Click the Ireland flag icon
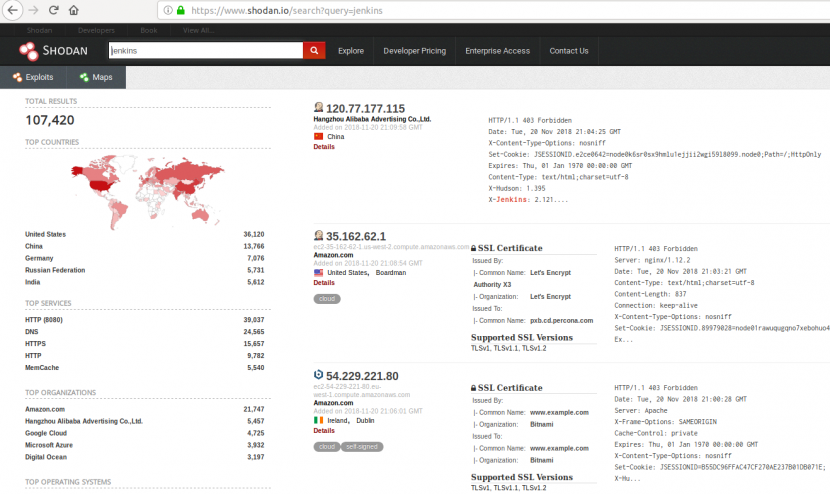The height and width of the screenshot is (494, 830). [319, 420]
